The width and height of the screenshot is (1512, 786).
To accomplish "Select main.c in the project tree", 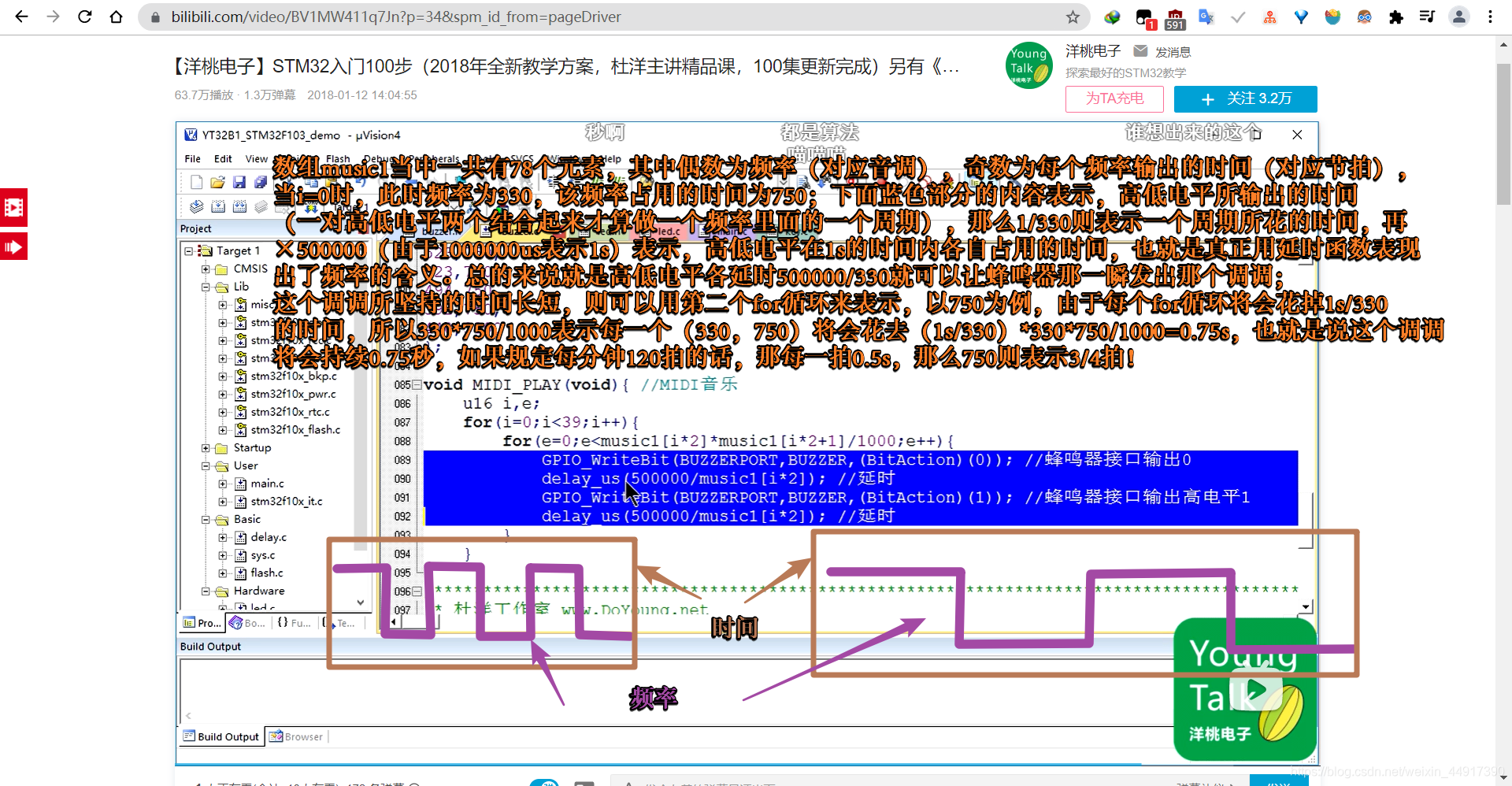I will click(x=267, y=484).
